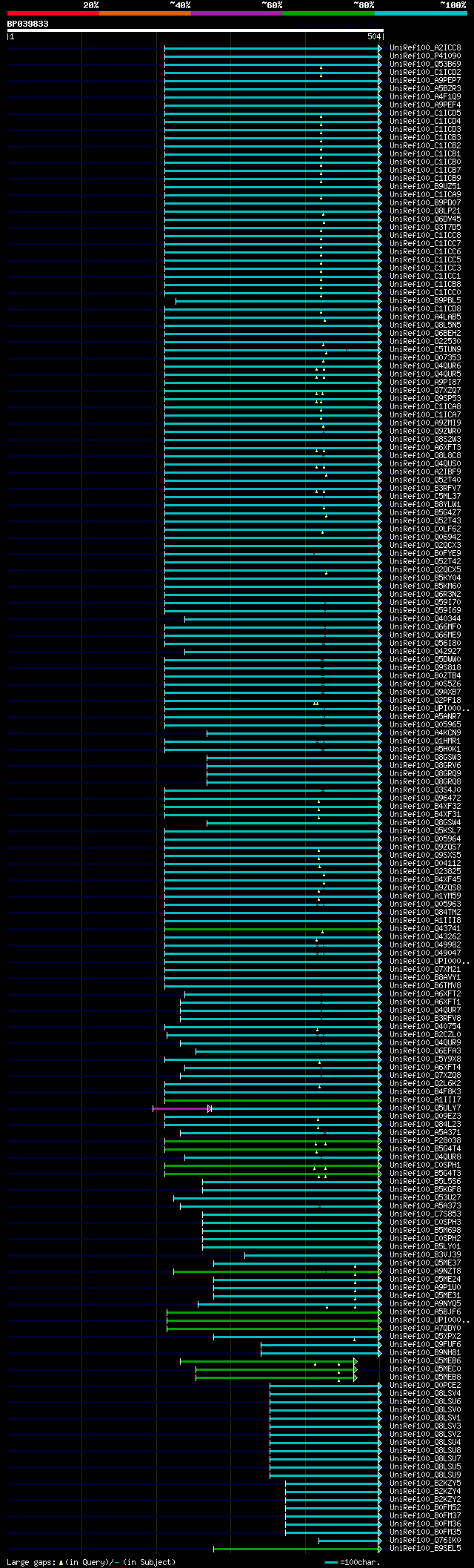
Task: Select the UniRef100_P28038 label
Action: click(425, 1140)
